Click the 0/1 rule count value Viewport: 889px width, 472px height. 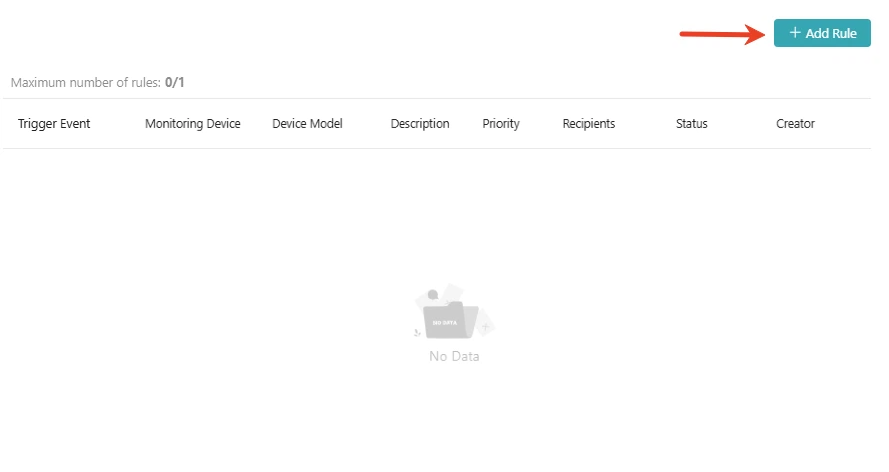pyautogui.click(x=175, y=83)
